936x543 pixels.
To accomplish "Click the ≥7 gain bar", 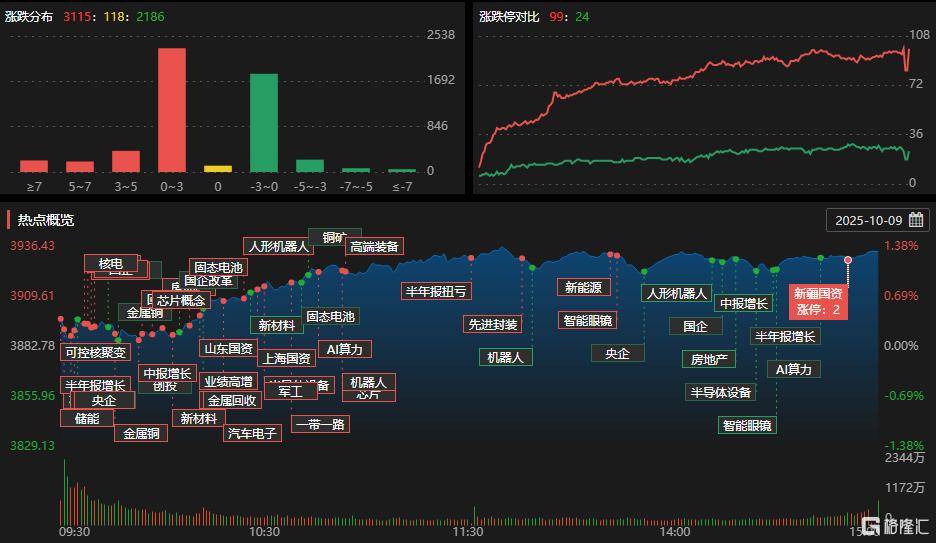I will (34, 166).
